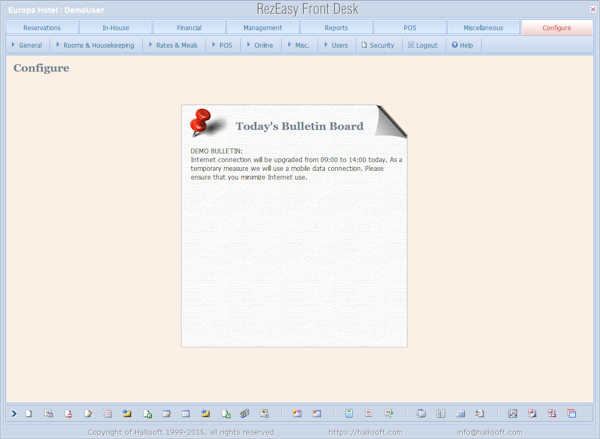Open the Security page item
Screen dimensions: 600x439
[x=378, y=45]
